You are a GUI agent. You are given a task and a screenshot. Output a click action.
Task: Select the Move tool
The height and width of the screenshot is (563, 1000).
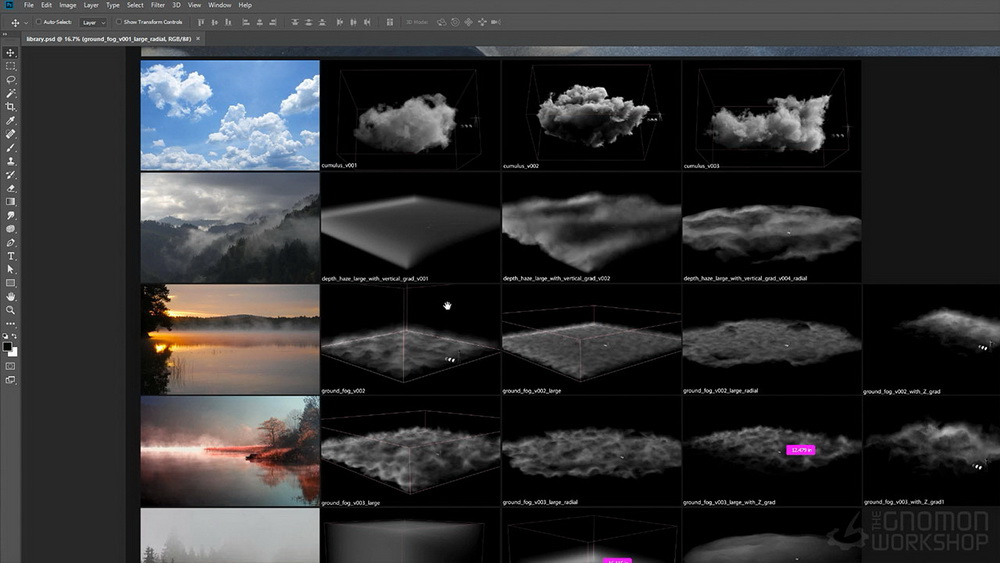coord(11,53)
